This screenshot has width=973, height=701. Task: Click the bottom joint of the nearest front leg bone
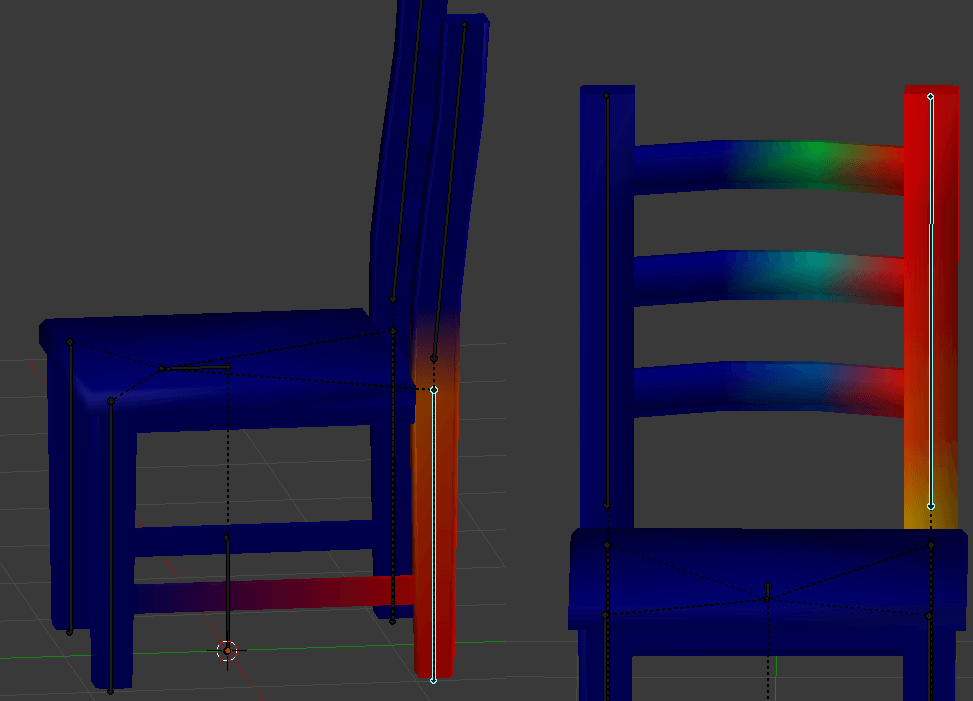[x=110, y=691]
